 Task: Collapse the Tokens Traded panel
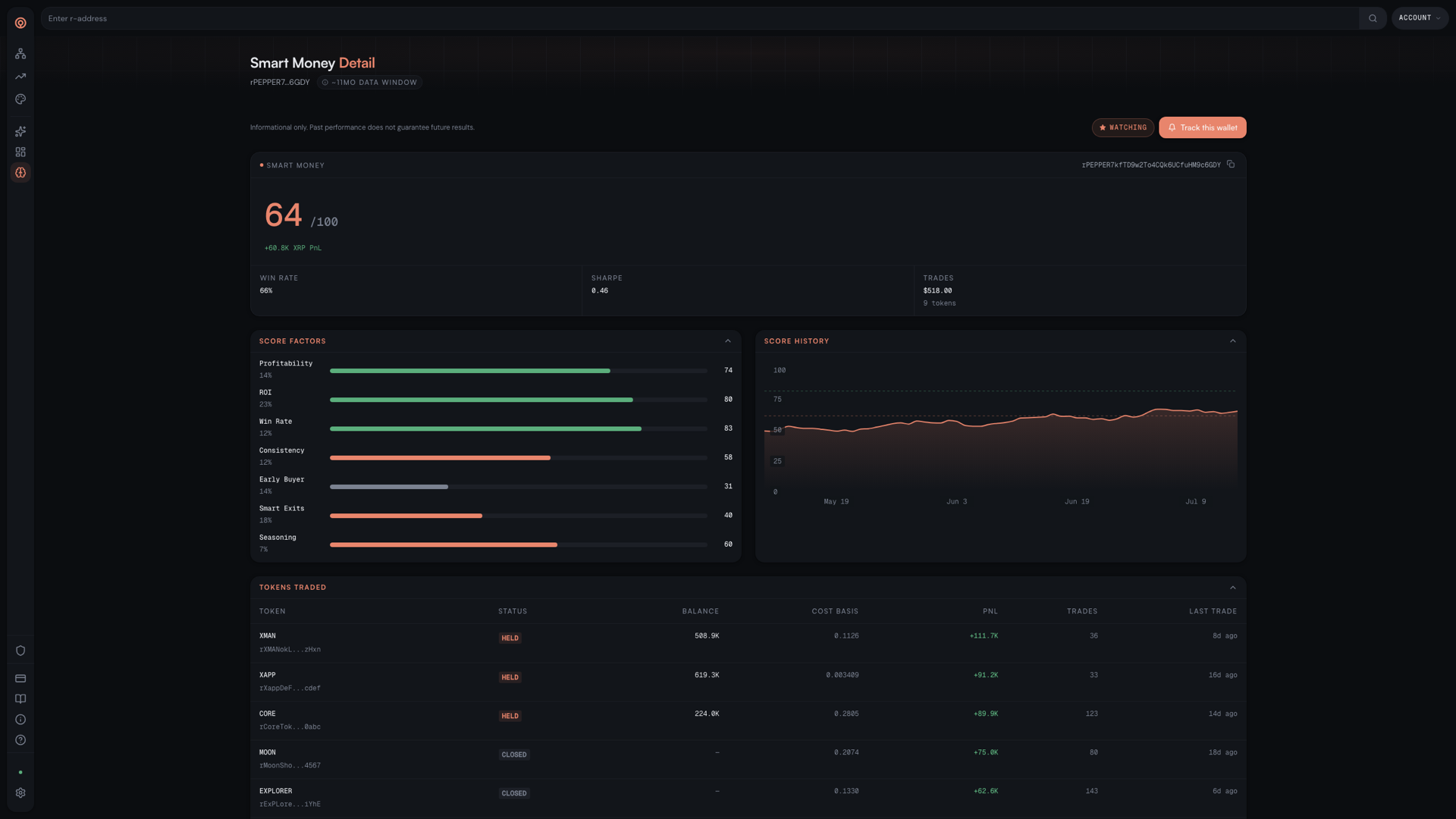click(x=1233, y=588)
